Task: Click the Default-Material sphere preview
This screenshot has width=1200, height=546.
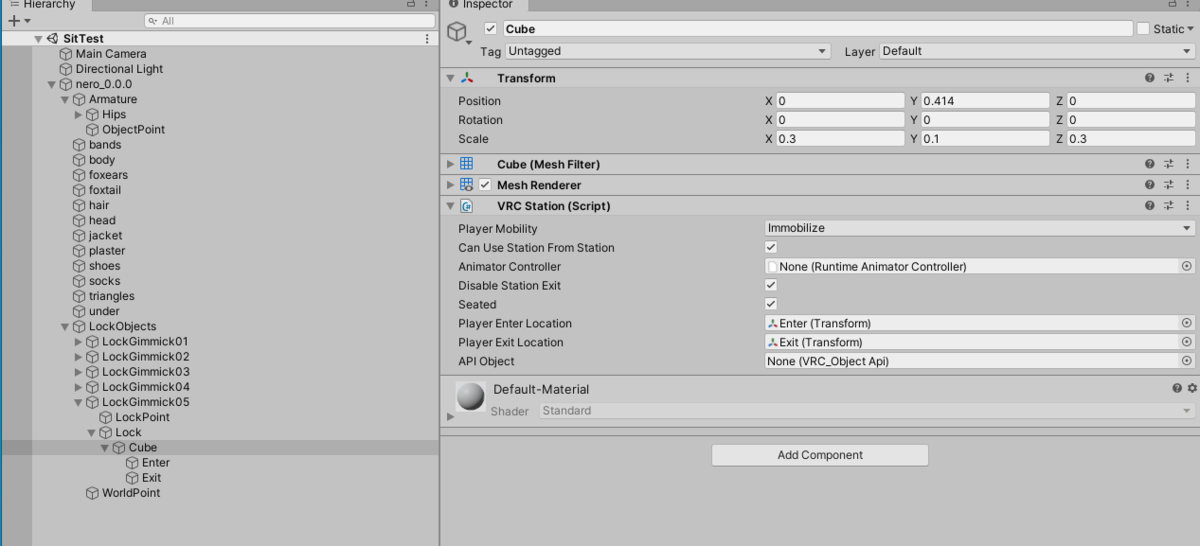Action: tap(470, 397)
